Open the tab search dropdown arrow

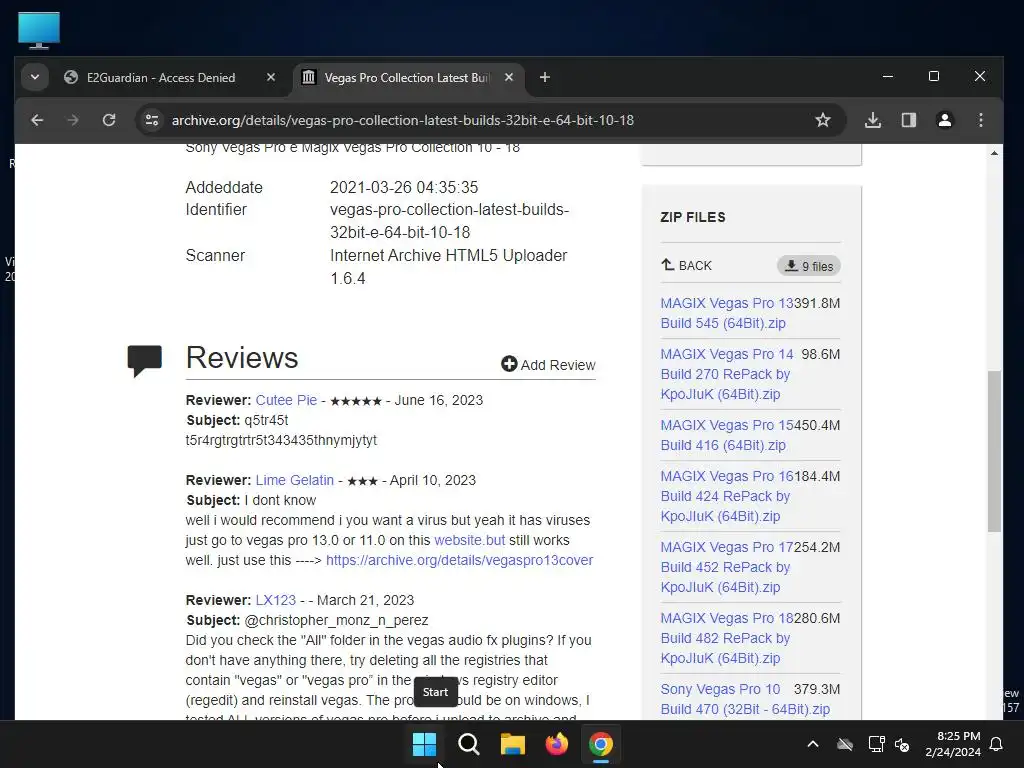pyautogui.click(x=35, y=78)
